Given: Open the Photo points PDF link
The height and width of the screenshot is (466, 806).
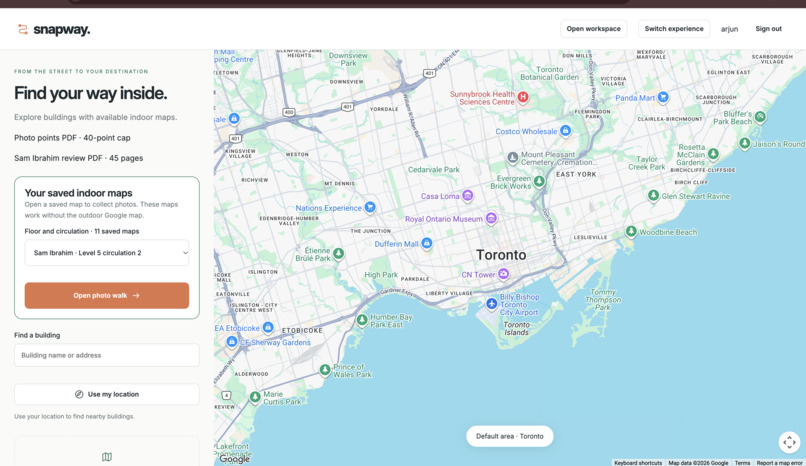Looking at the screenshot, I should [x=72, y=138].
